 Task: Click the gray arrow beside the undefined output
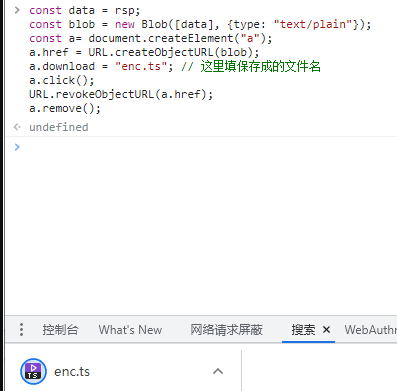pos(17,127)
